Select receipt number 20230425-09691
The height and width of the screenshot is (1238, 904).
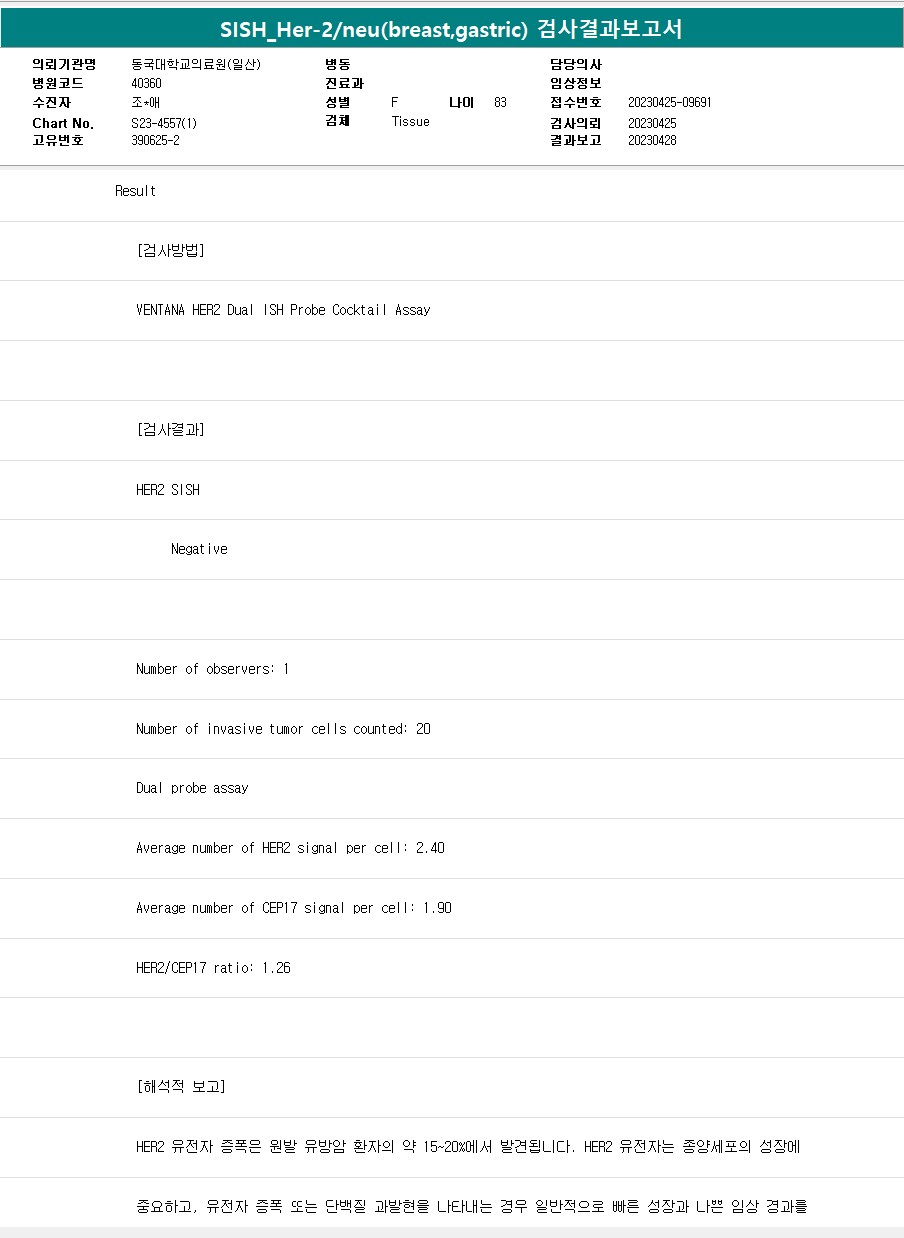pos(669,103)
